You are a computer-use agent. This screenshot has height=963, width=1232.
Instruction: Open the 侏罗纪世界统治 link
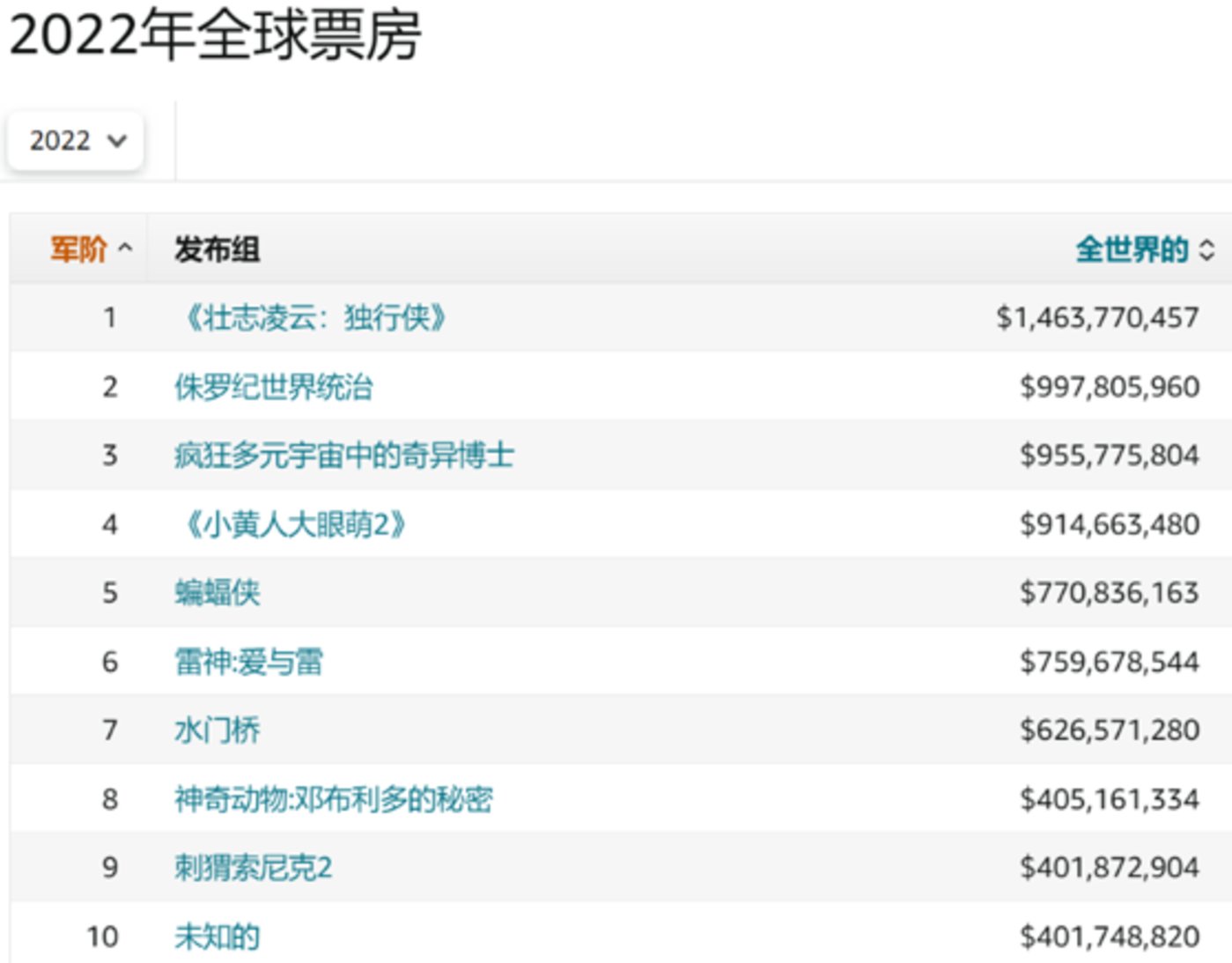click(x=274, y=386)
